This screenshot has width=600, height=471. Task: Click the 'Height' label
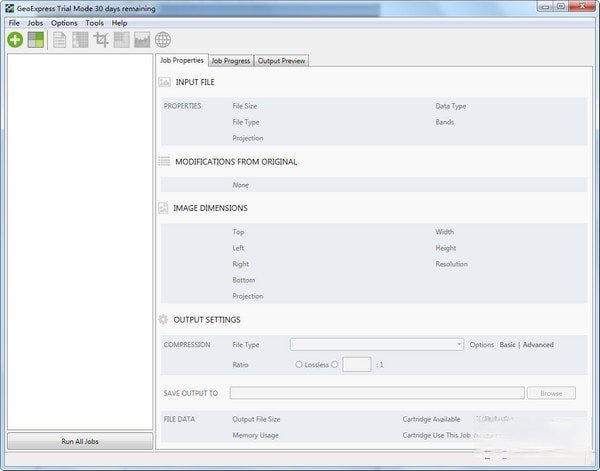pos(446,248)
